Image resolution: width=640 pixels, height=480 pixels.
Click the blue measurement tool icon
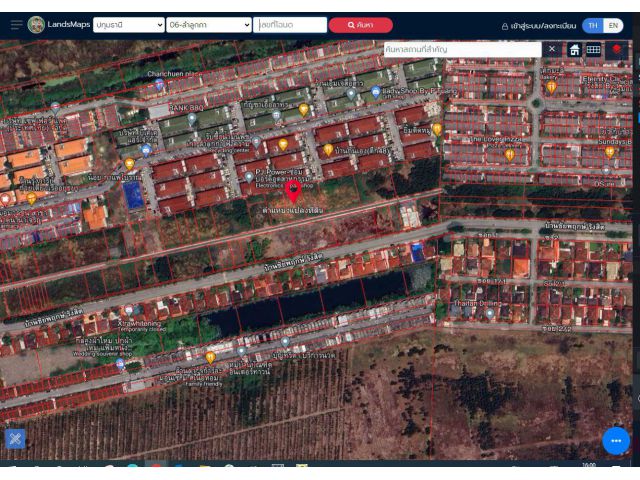tap(15, 439)
